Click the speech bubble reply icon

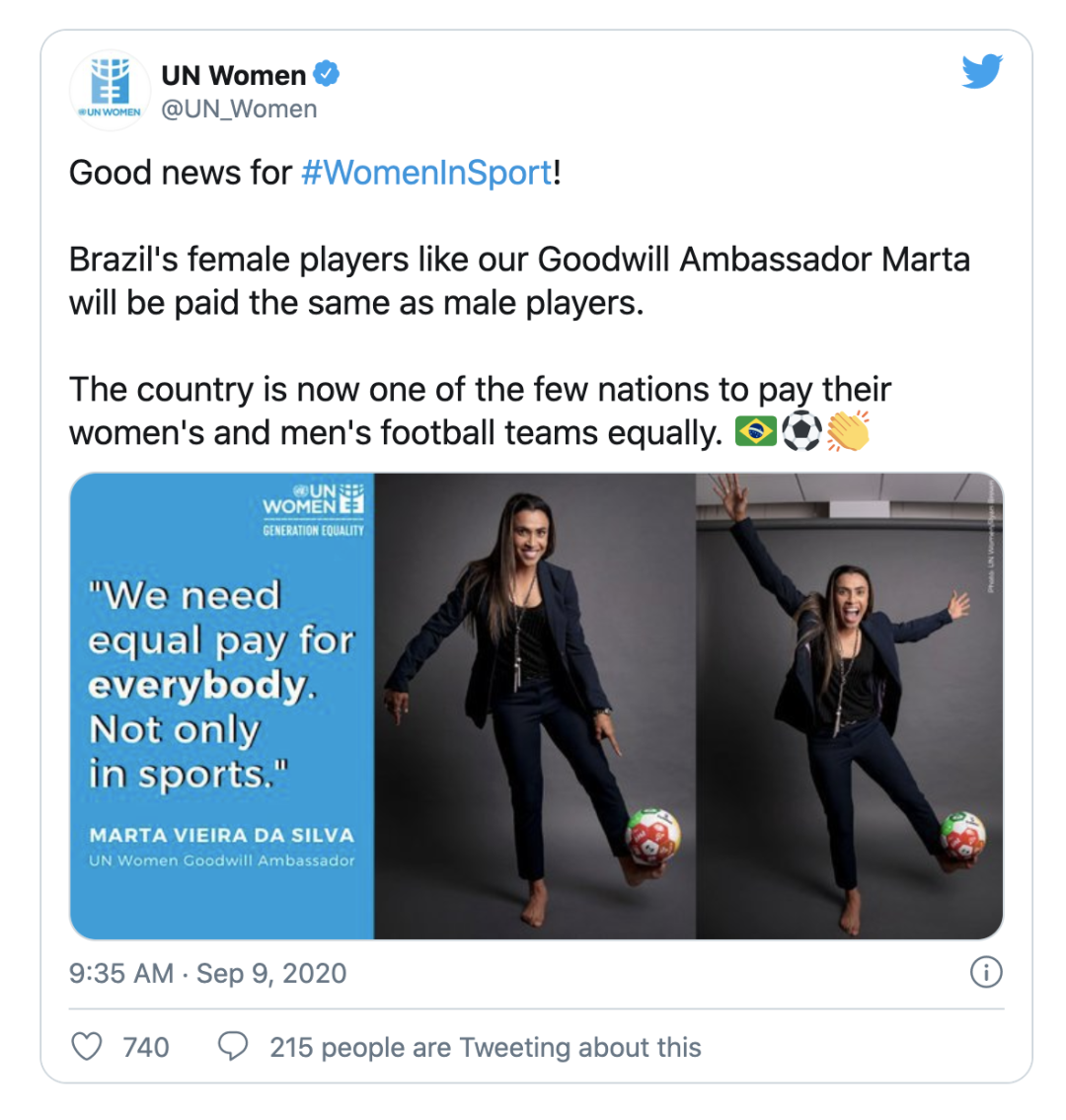232,1046
